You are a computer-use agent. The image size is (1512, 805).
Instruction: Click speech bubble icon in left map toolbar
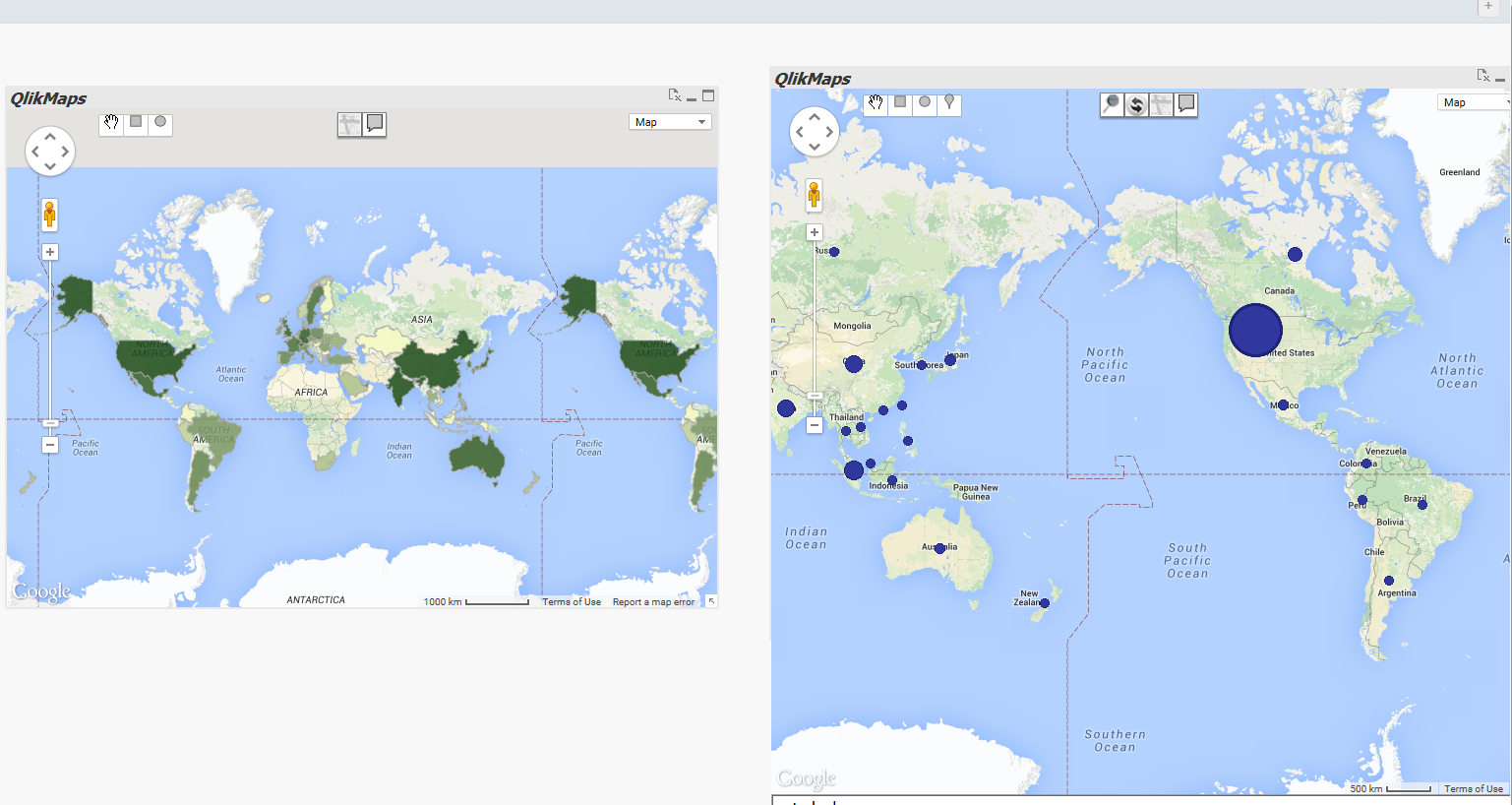point(375,124)
